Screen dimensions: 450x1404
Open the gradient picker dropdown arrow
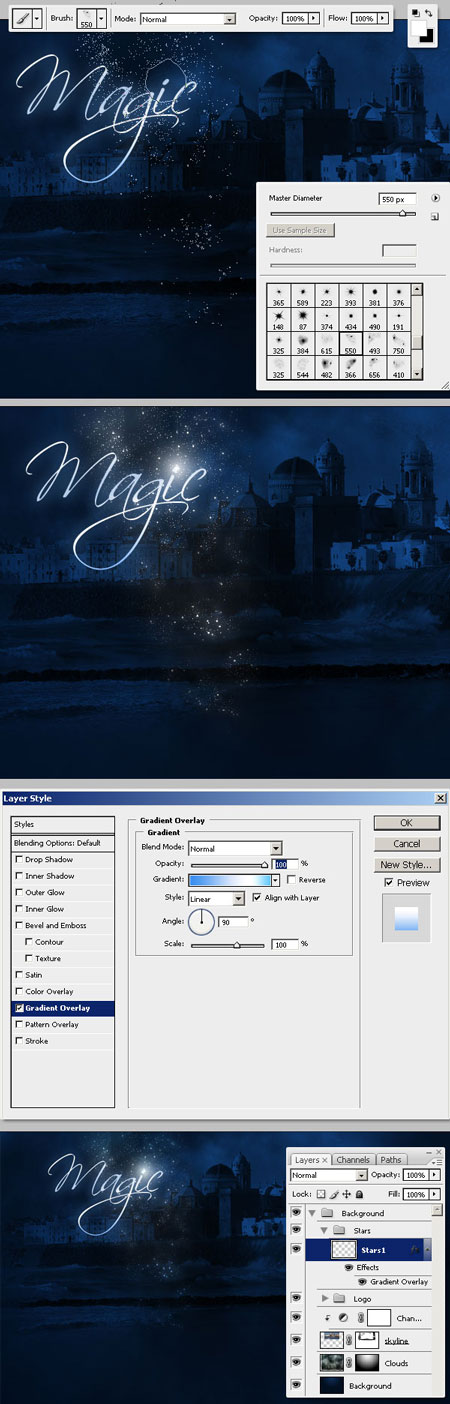pyautogui.click(x=276, y=880)
